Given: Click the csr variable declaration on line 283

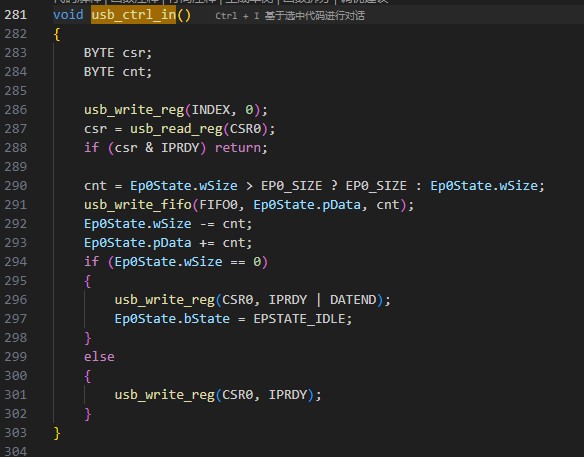Looking at the screenshot, I should [133, 53].
